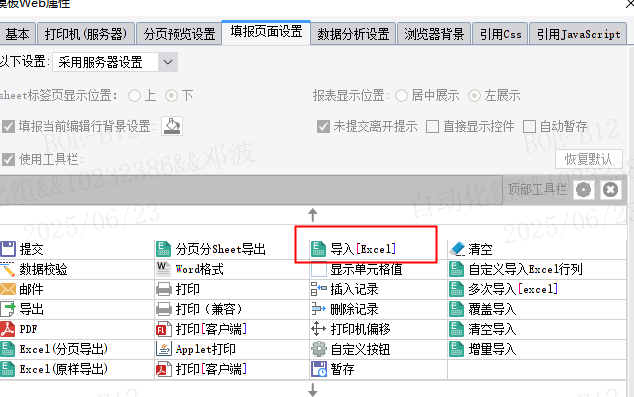Select the 自定义按钮 gear icon
The image size is (634, 397).
[319, 349]
